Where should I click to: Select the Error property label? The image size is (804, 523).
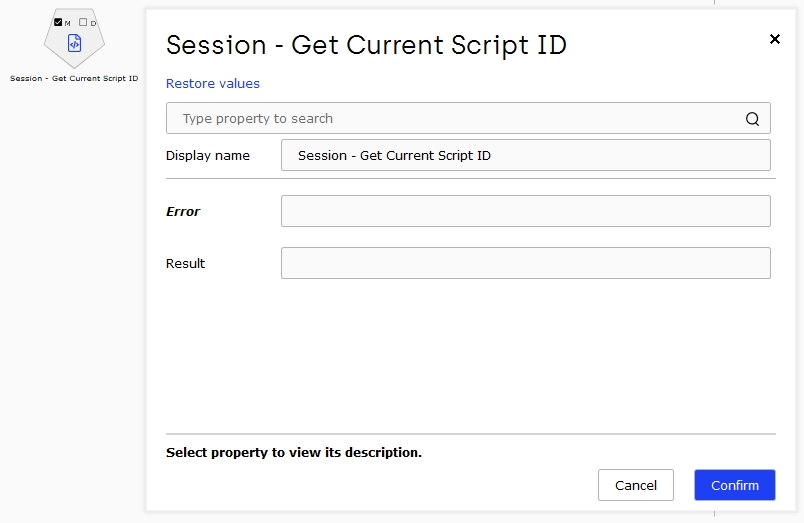click(183, 212)
